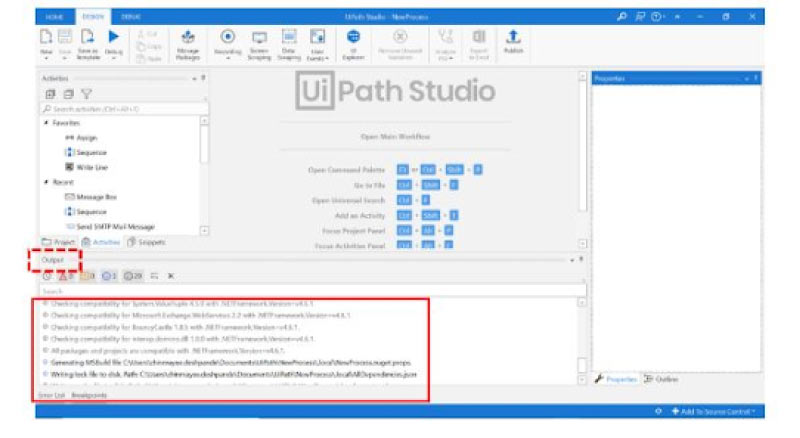
Task: Toggle the info filter showing 1
Action: [x=109, y=276]
